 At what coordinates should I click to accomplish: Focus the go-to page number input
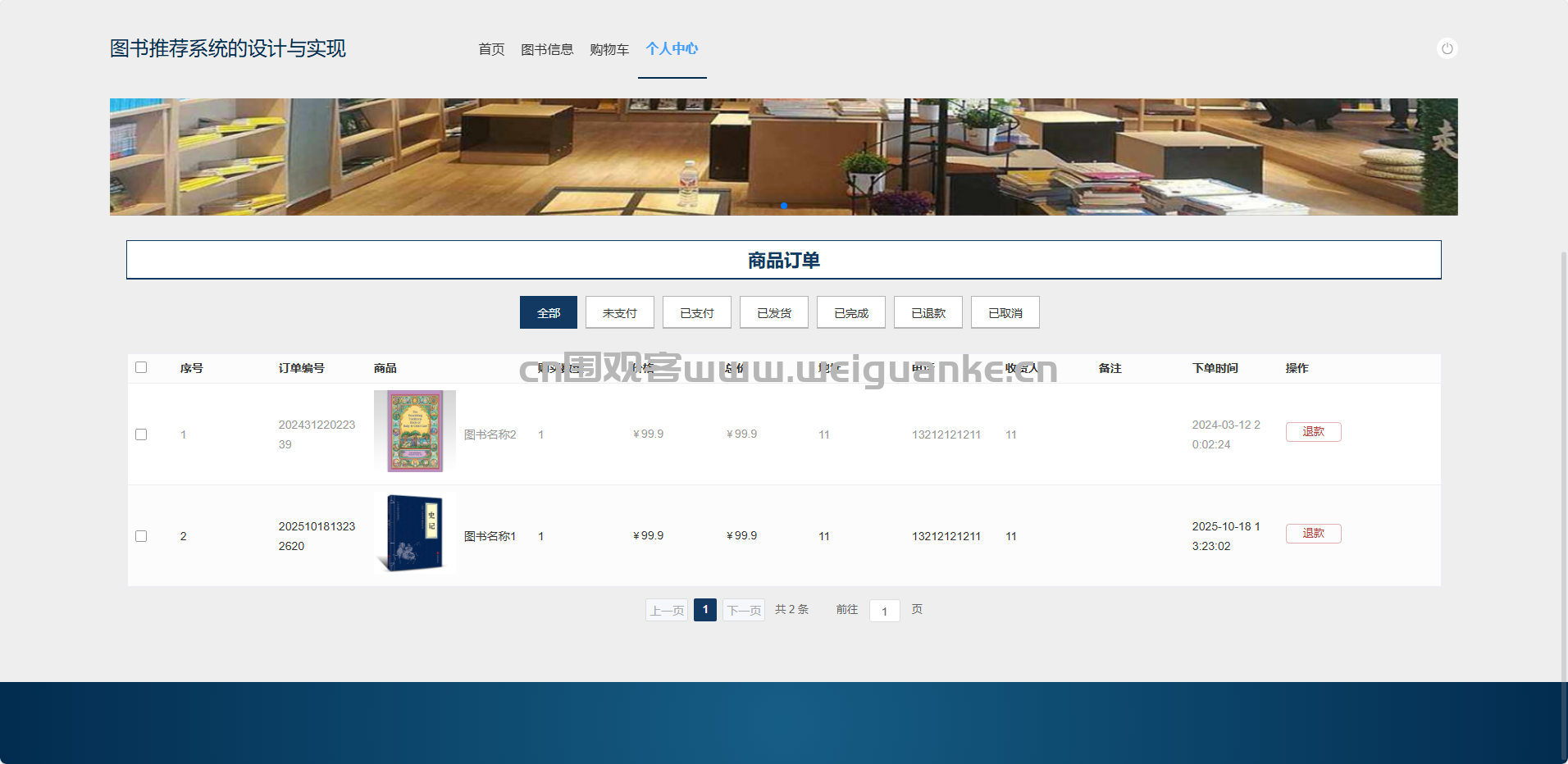click(x=884, y=611)
